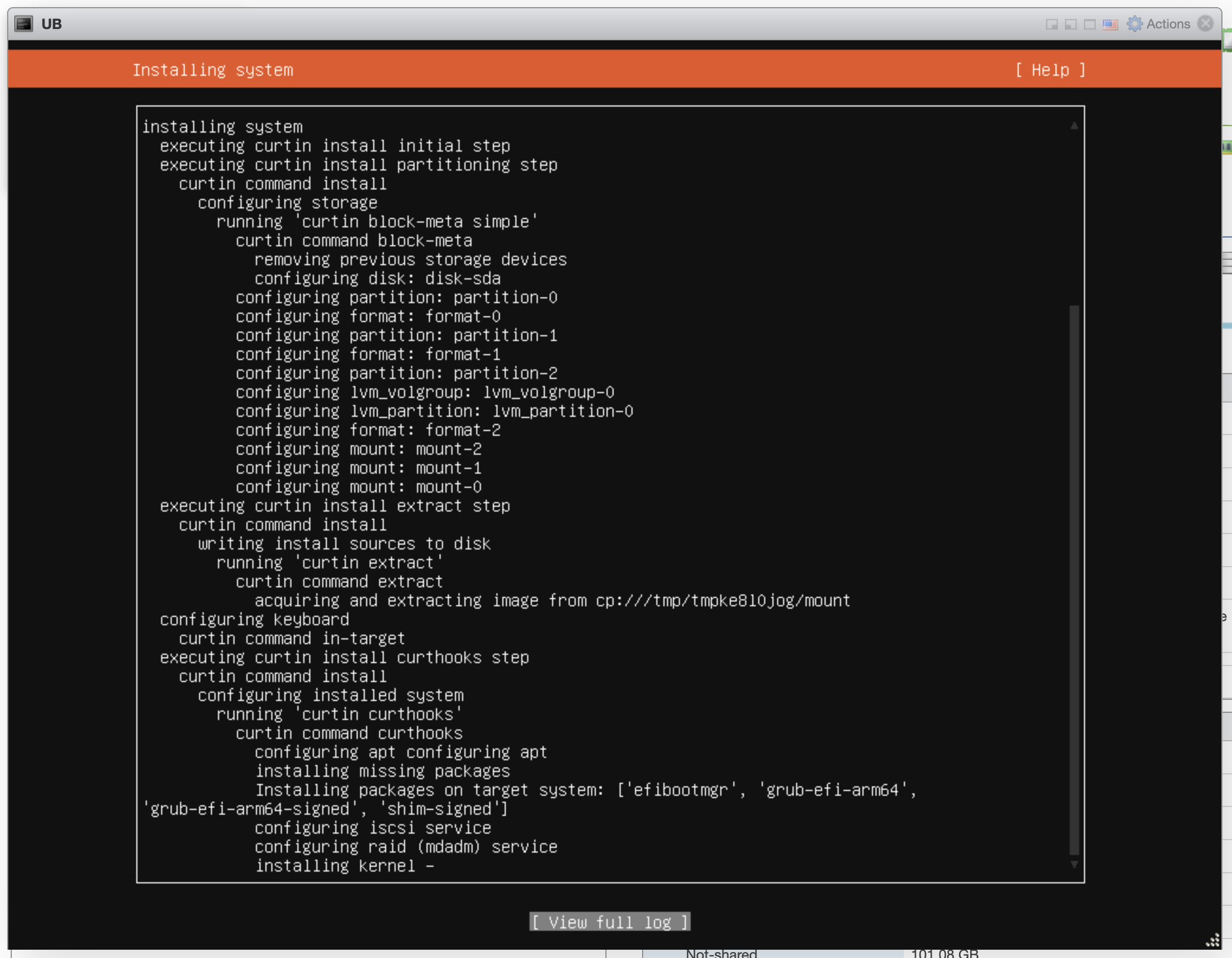Image resolution: width=1232 pixels, height=958 pixels.
Task: Click the middle window-resize icon in the titlebar
Action: point(1070,24)
